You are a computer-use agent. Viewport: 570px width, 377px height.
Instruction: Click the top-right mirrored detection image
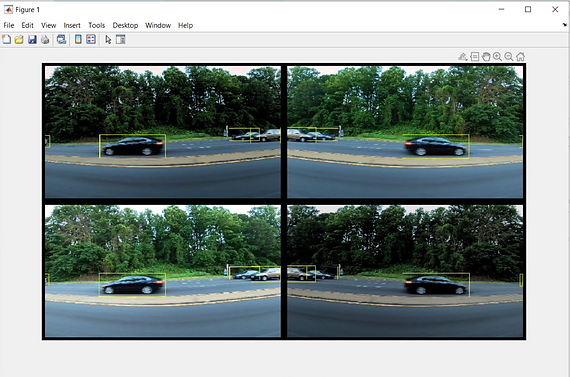[405, 132]
